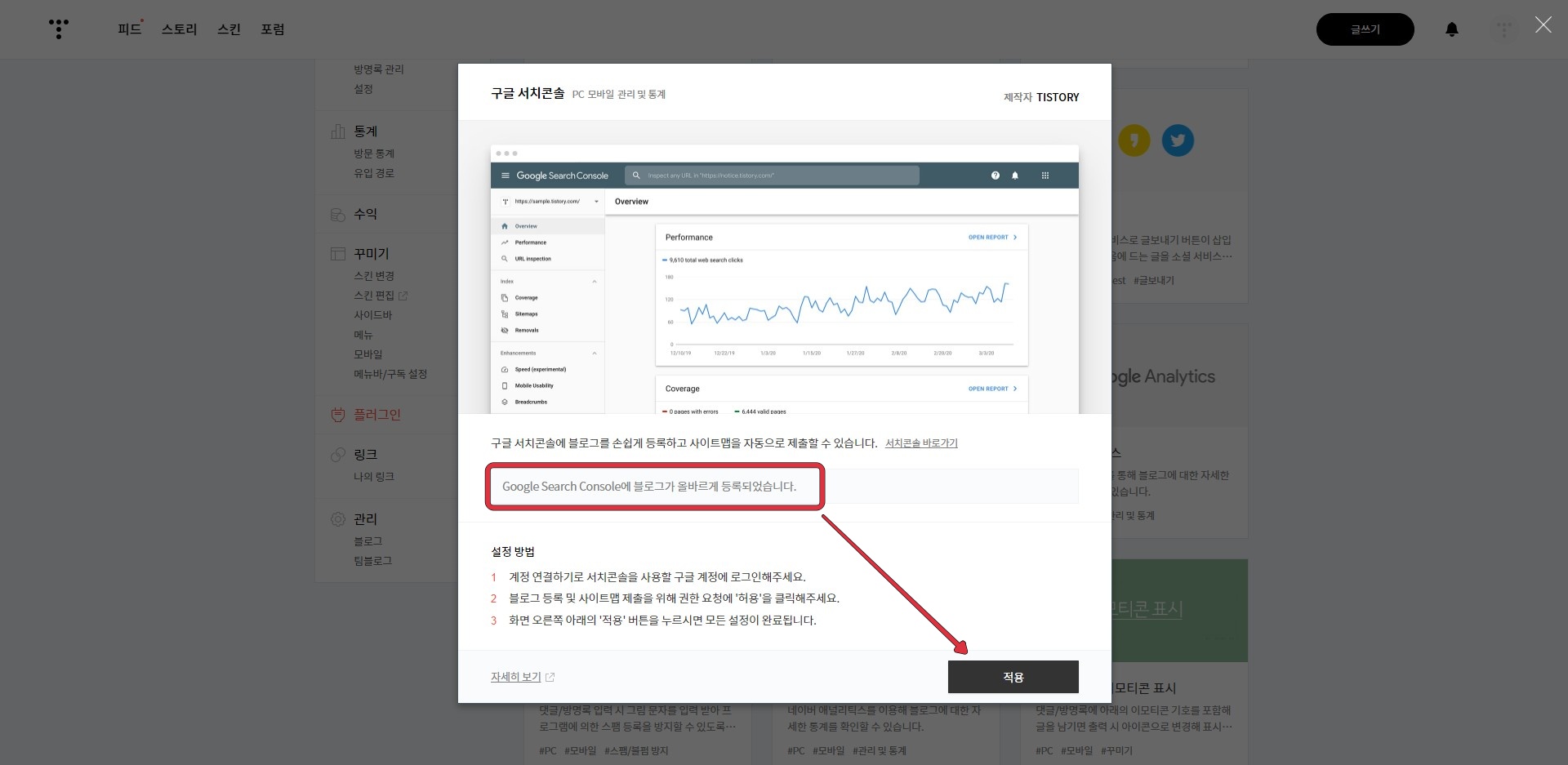1568x765 pixels.
Task: Click the registration status message field
Action: (785, 487)
